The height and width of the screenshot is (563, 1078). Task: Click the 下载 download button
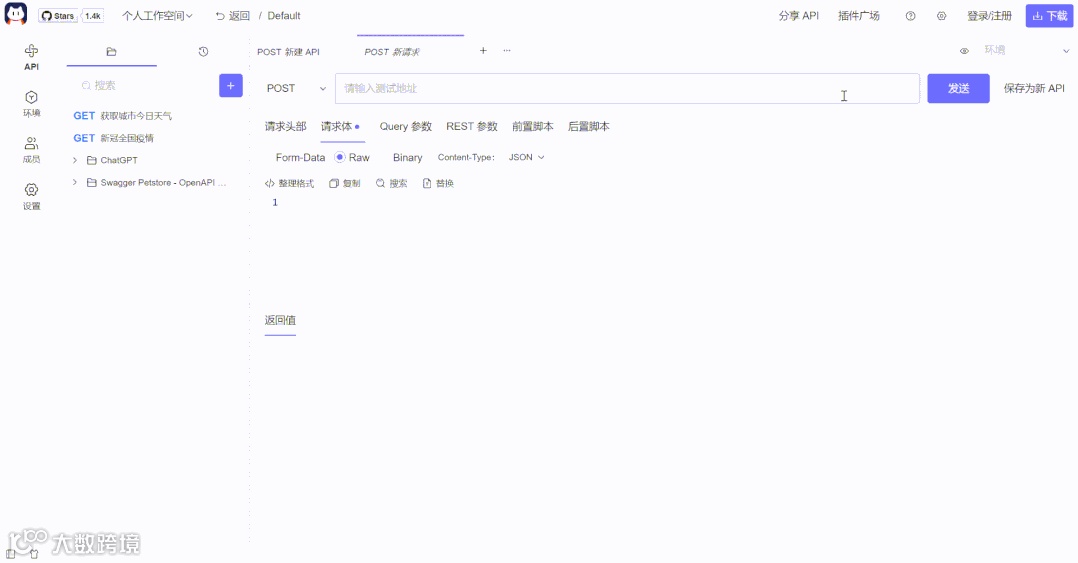[1050, 16]
